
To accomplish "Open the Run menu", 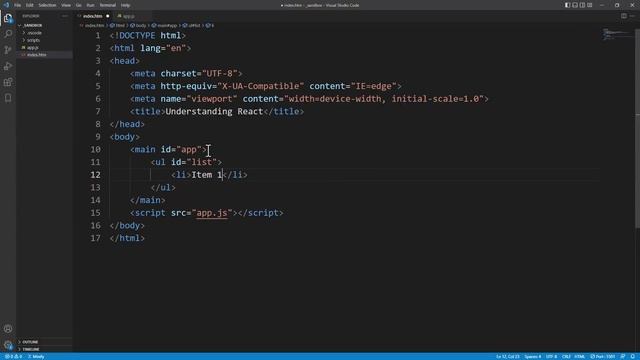I will click(91, 5).
